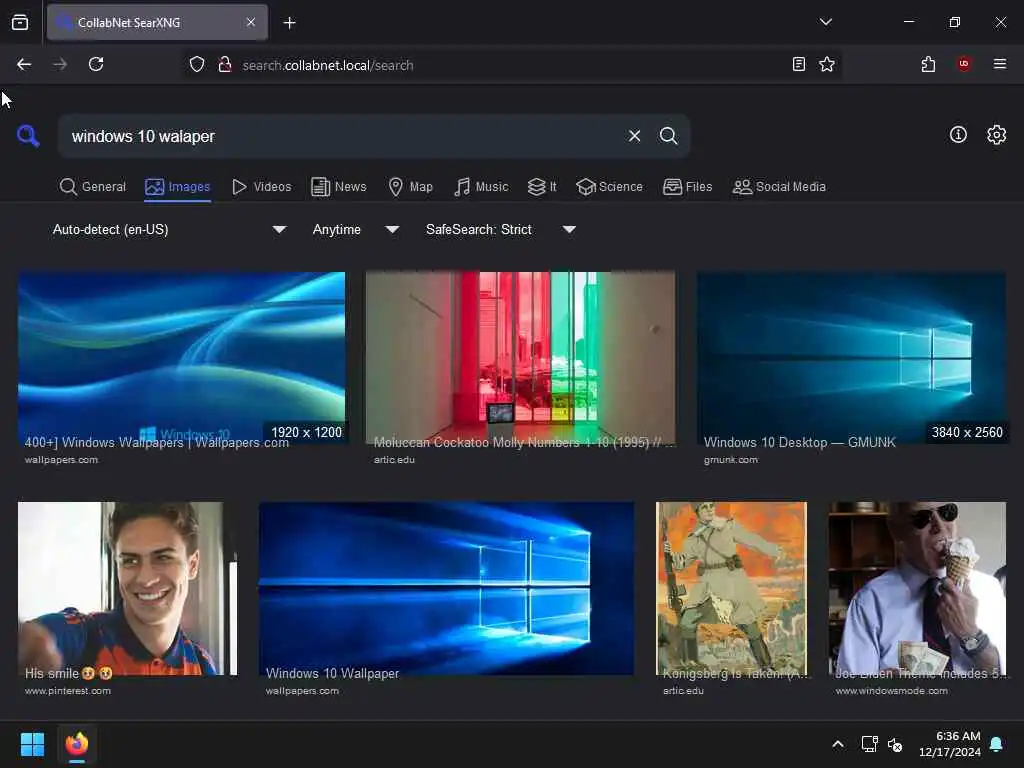Open a new browser tab
1024x768 pixels.
(x=289, y=23)
